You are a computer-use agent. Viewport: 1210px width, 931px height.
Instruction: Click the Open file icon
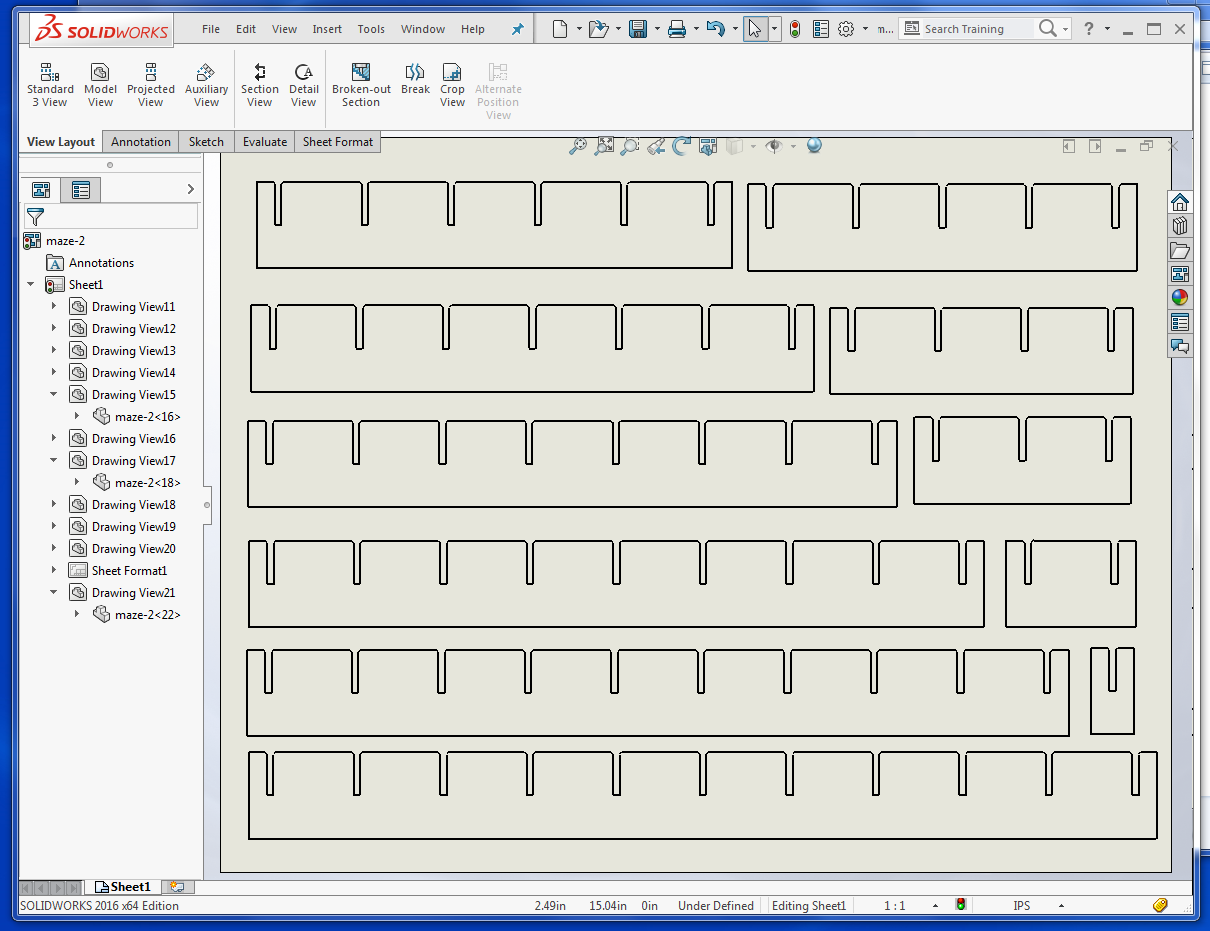tap(598, 29)
